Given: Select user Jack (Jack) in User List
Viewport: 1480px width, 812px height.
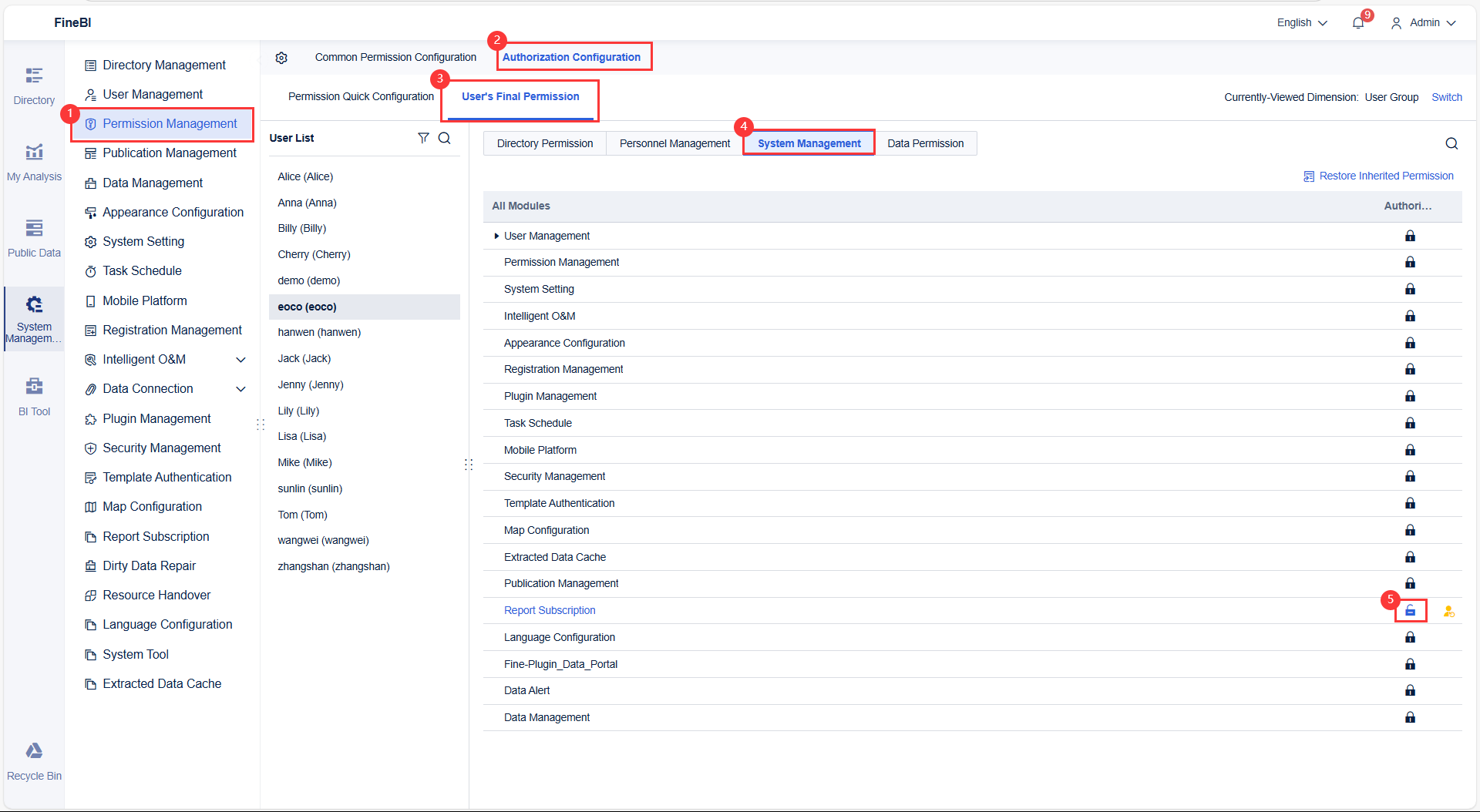Looking at the screenshot, I should click(364, 358).
